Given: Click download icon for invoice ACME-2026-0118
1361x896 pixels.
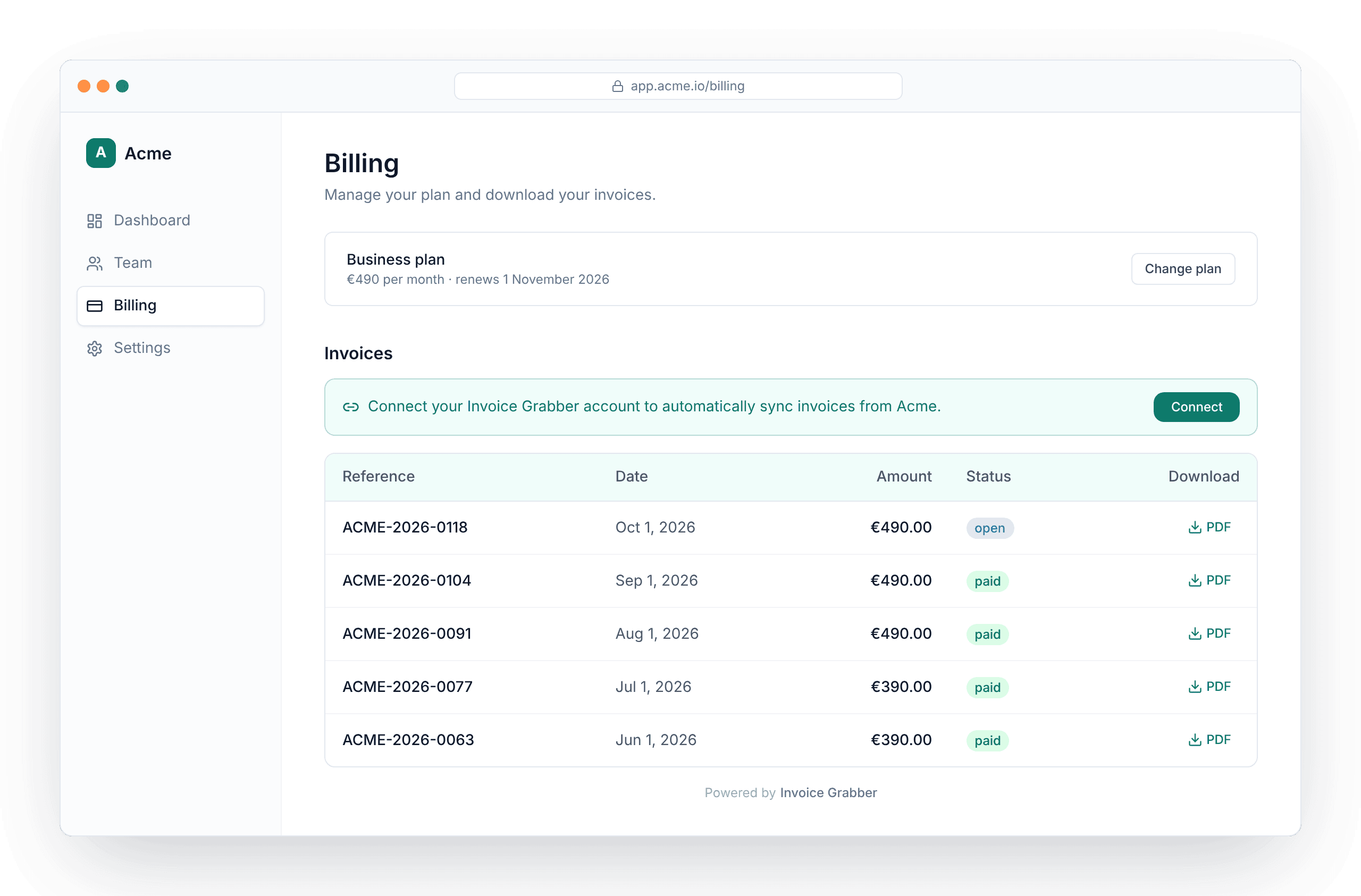Looking at the screenshot, I should click(1195, 527).
